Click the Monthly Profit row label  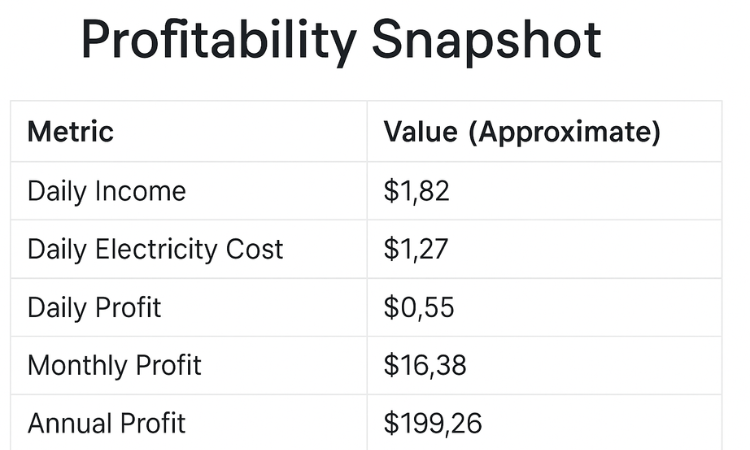tap(114, 365)
